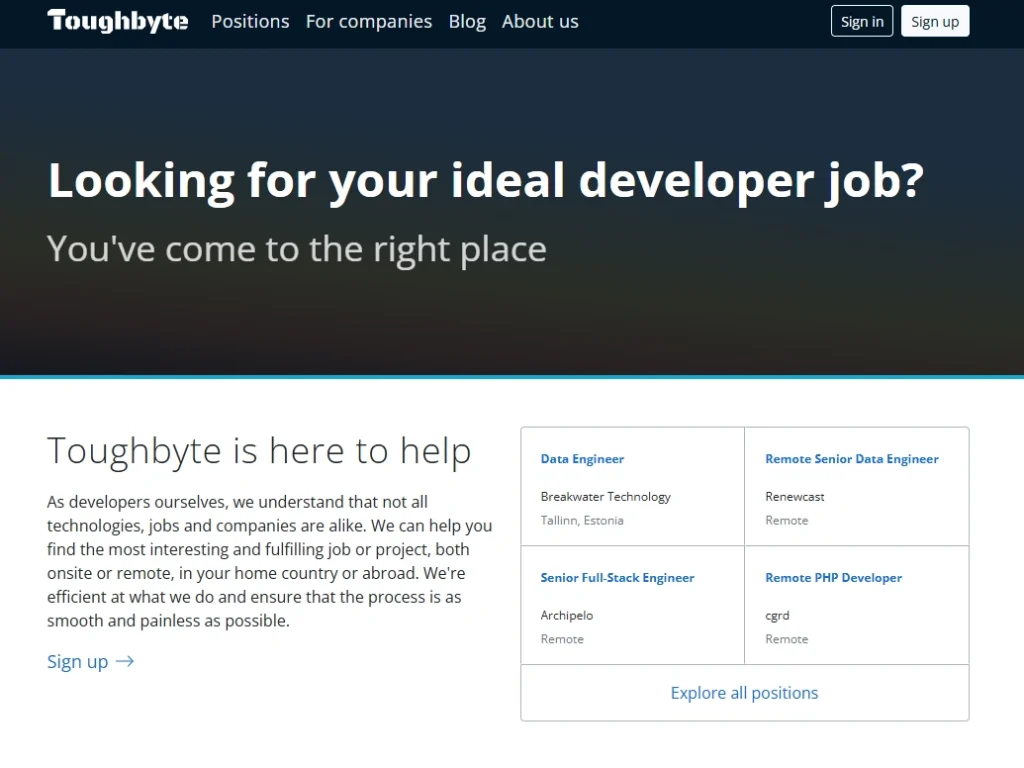Open the For companies page
This screenshot has width=1024, height=768.
[369, 22]
